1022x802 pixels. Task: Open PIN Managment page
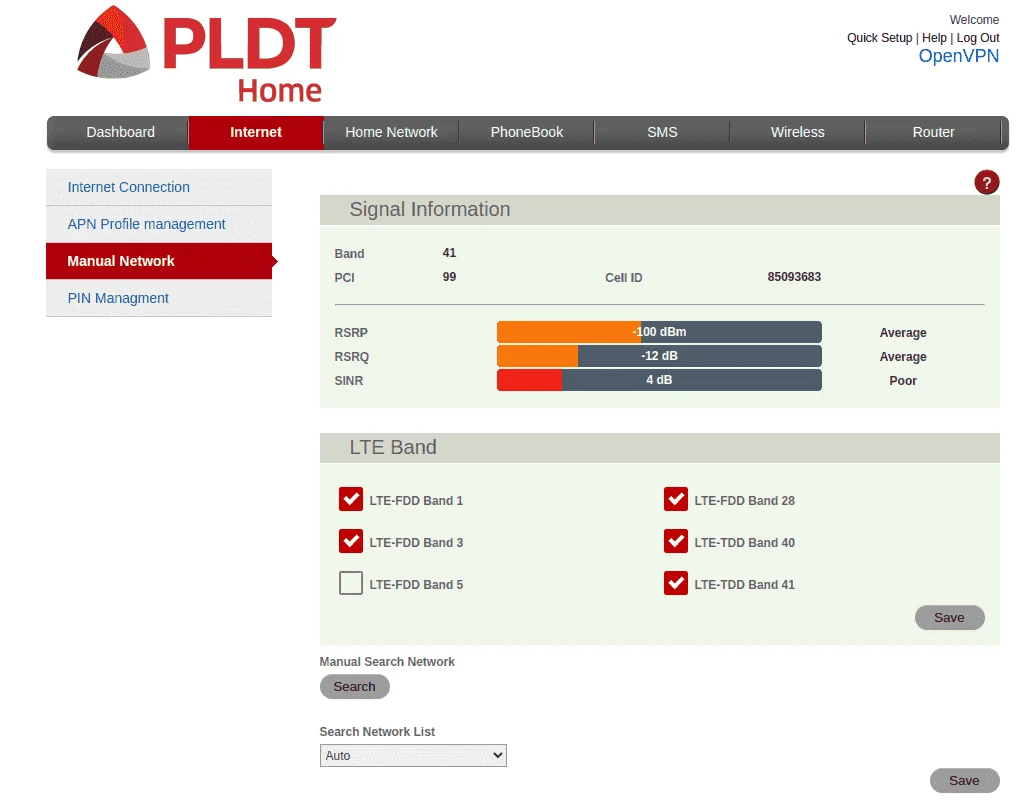point(159,298)
